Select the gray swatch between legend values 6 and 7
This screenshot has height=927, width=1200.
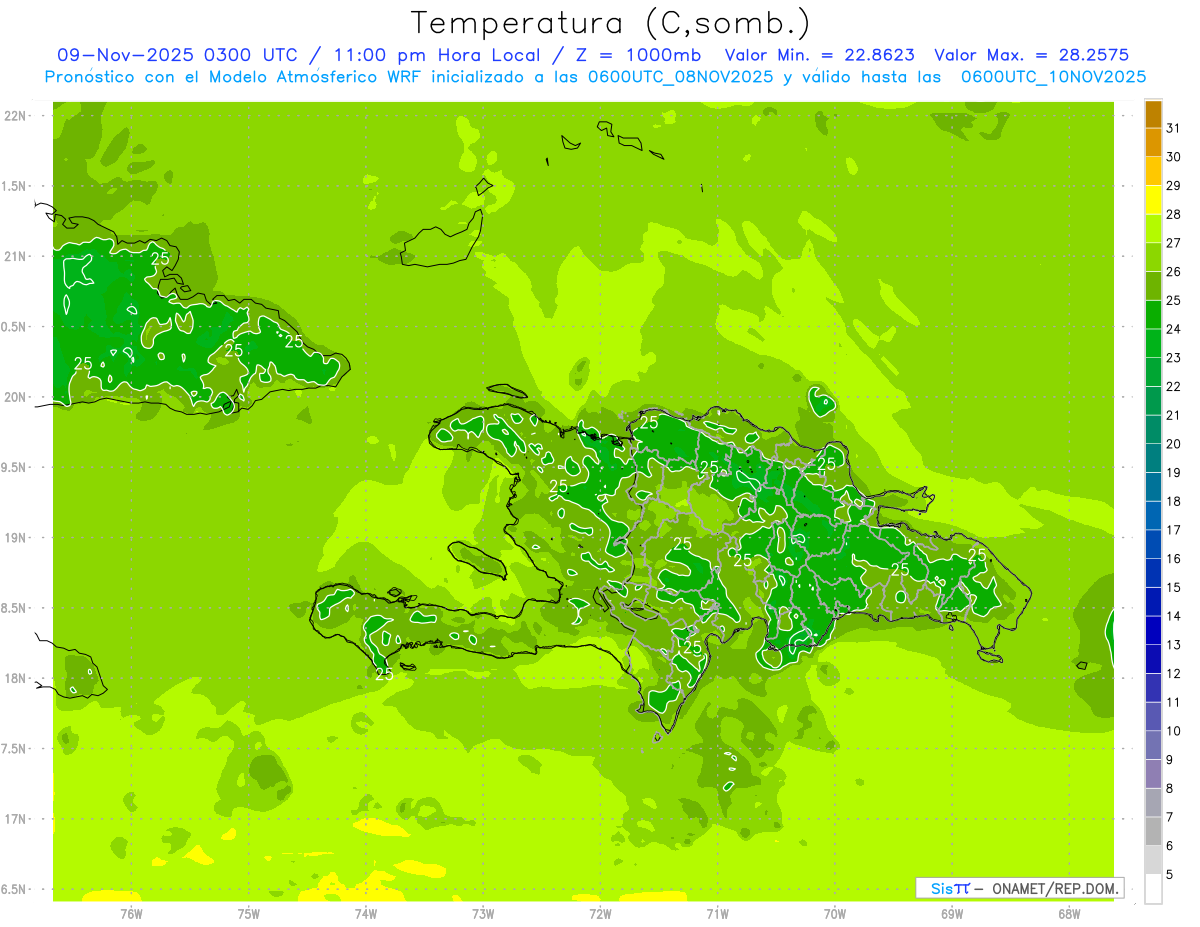click(1153, 831)
